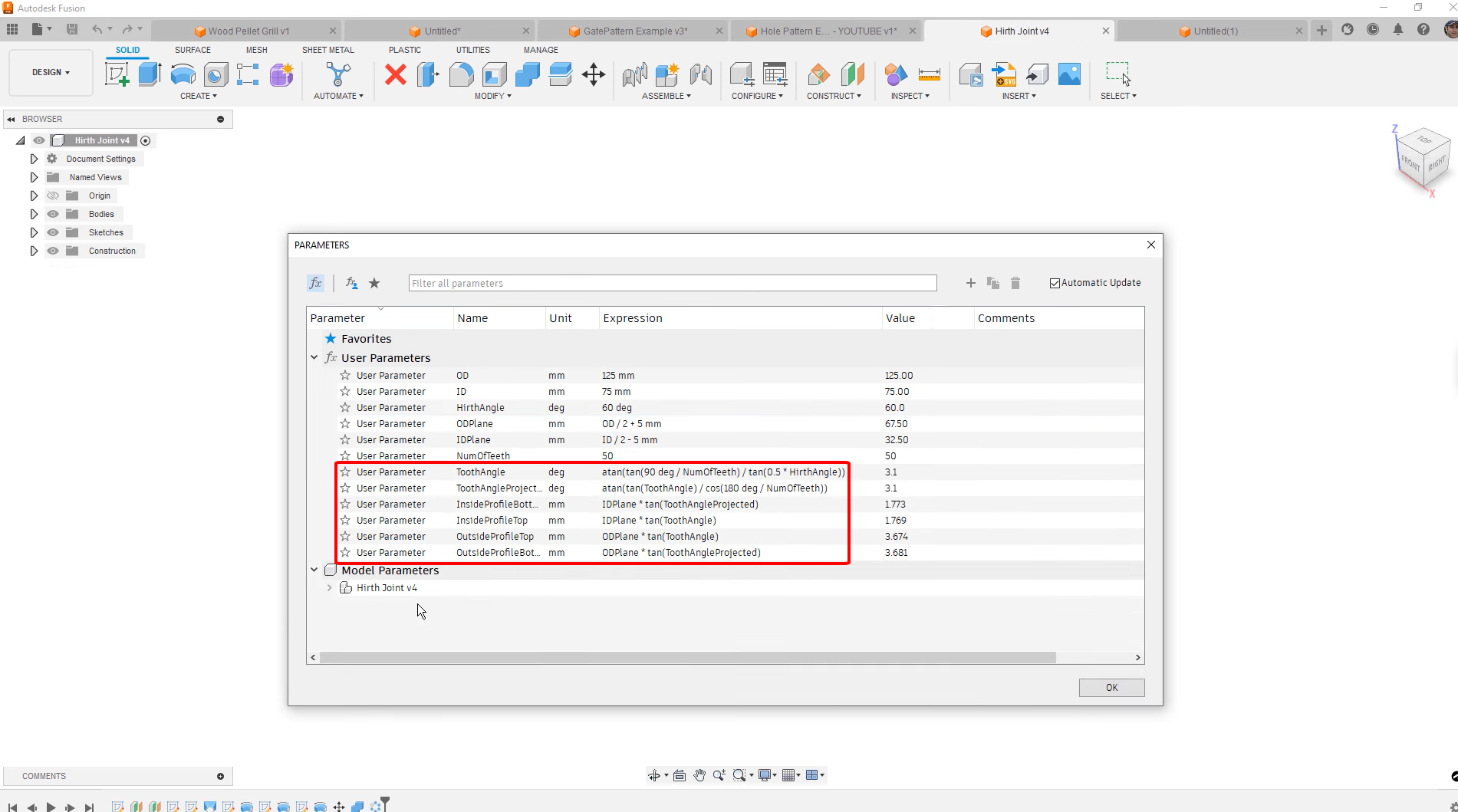Collapse the Model Parameters group
The width and height of the screenshot is (1458, 812).
pos(314,570)
